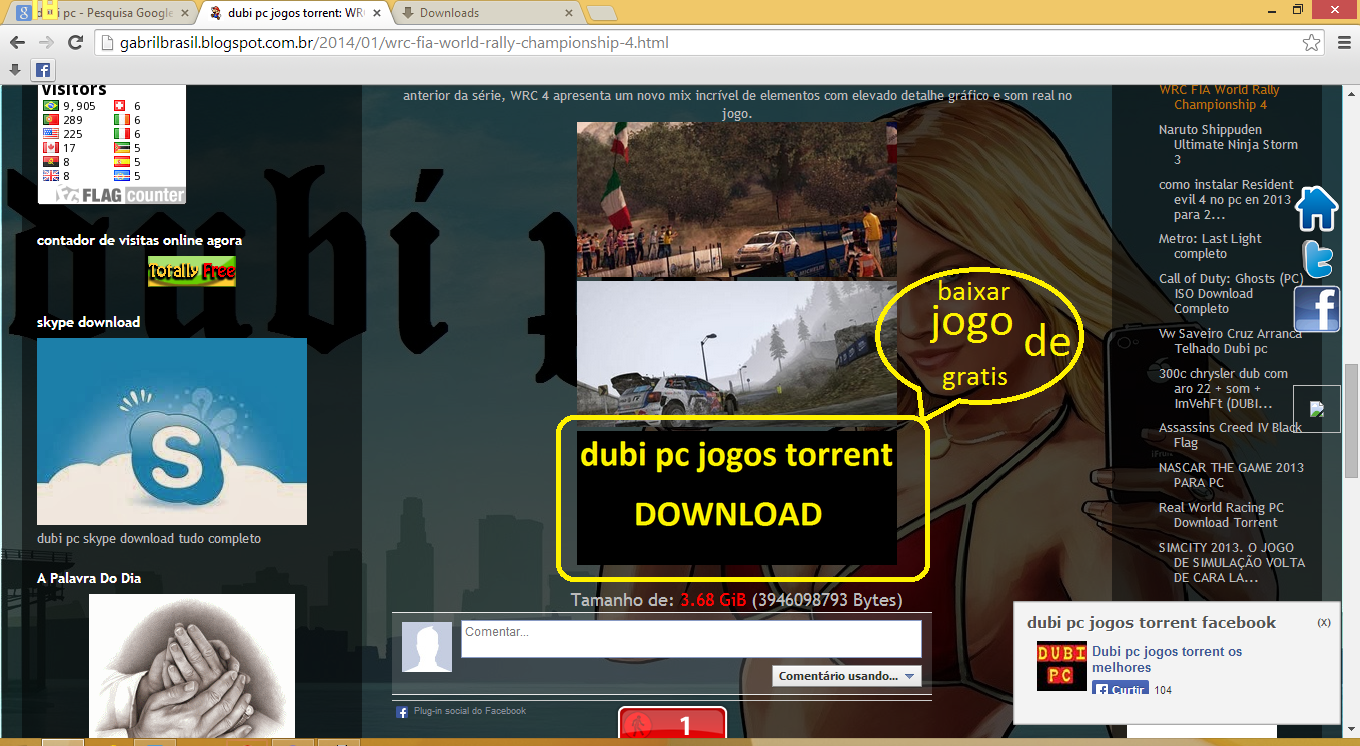Screen dimensions: 1360x746
Task: Reload the current page
Action: click(x=75, y=43)
